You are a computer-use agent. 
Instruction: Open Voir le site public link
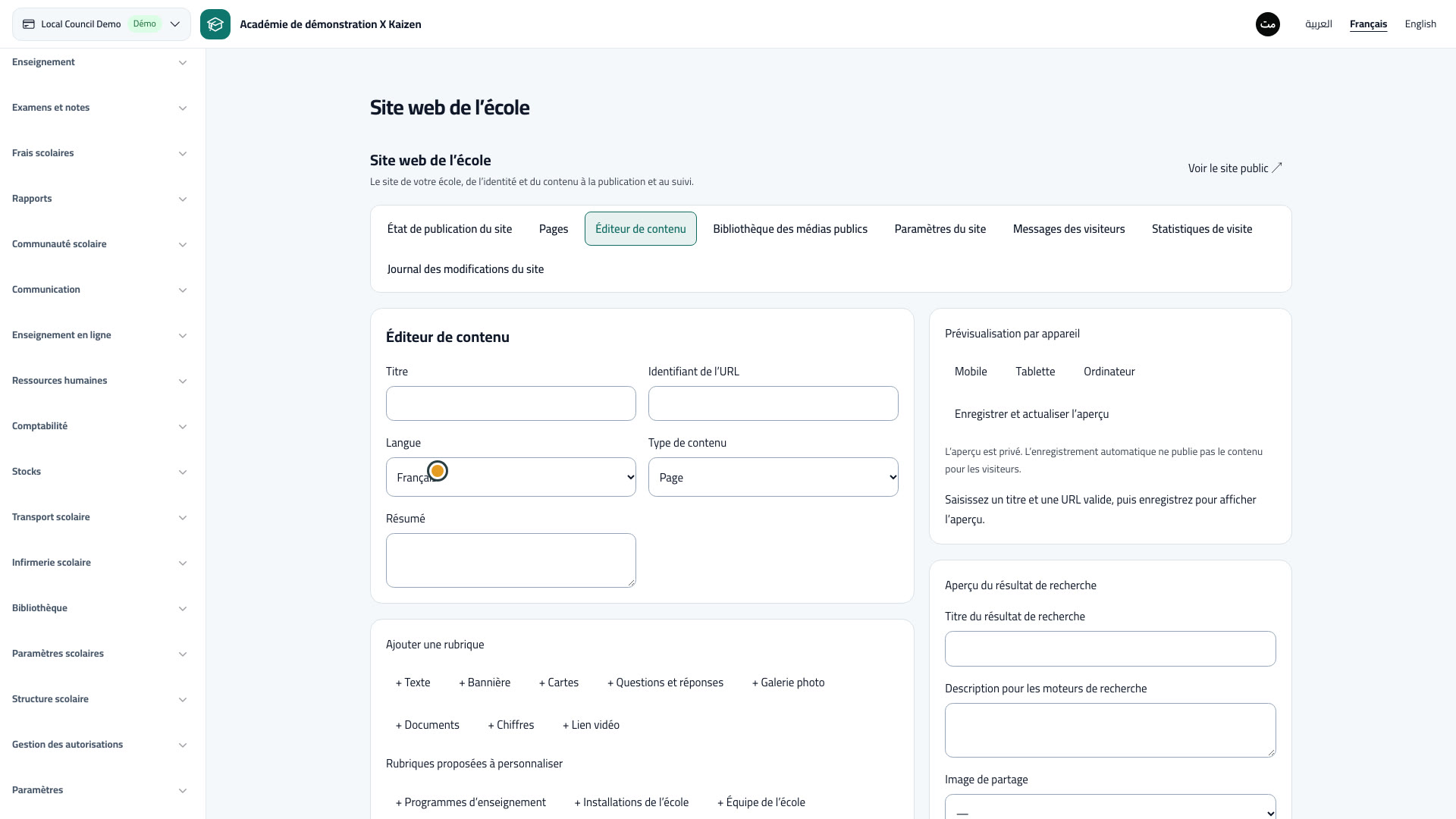point(1235,168)
